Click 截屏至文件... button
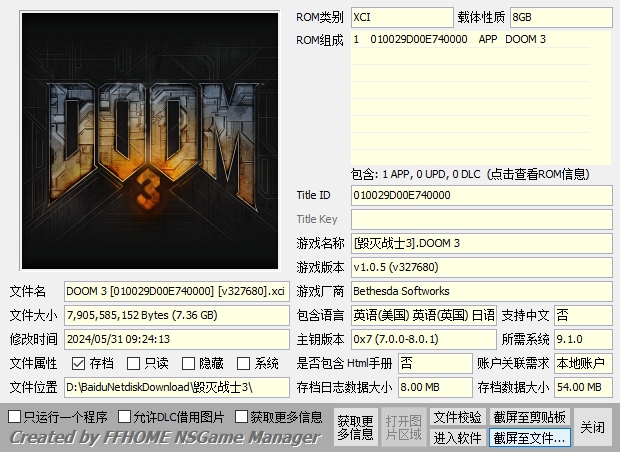 coord(529,437)
